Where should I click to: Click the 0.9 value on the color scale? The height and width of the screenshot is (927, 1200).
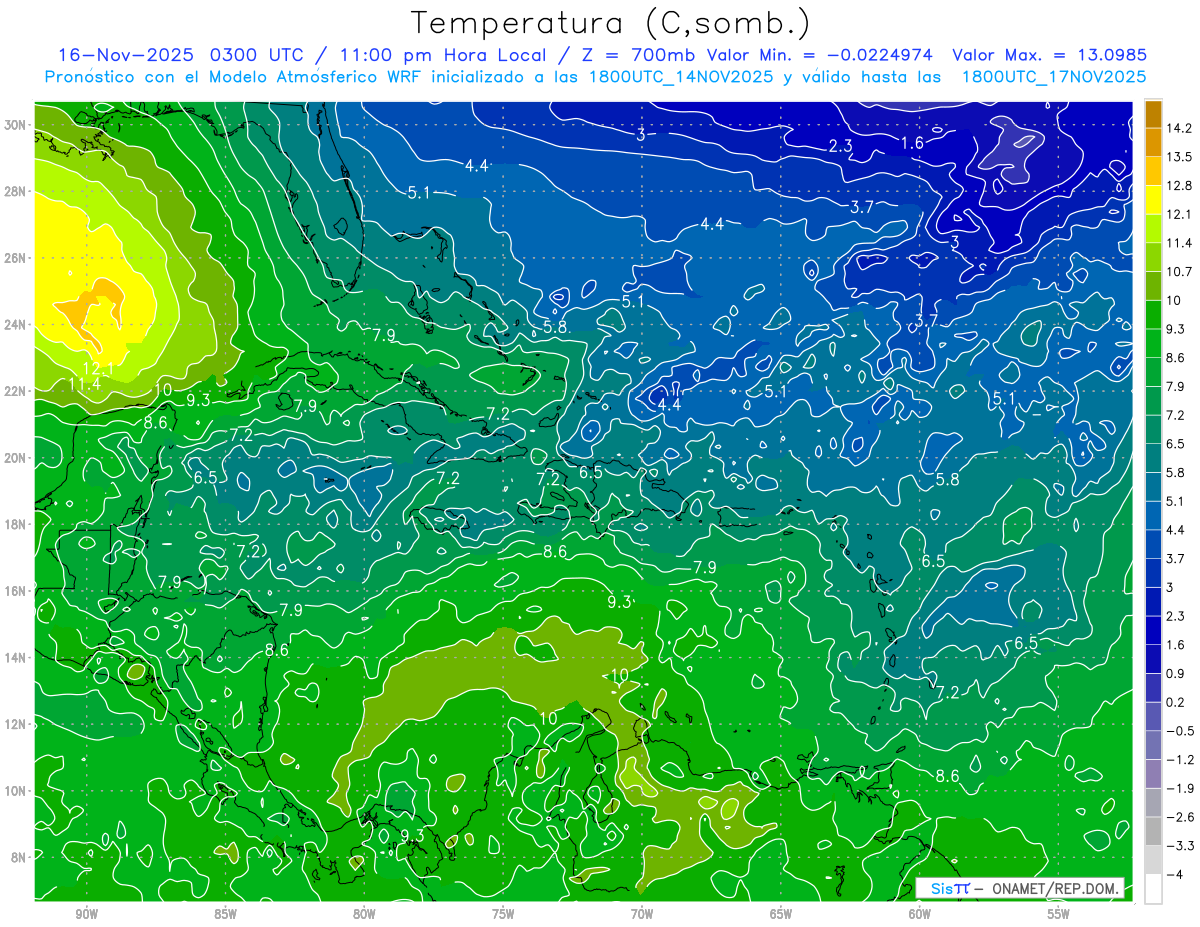pyautogui.click(x=1176, y=673)
